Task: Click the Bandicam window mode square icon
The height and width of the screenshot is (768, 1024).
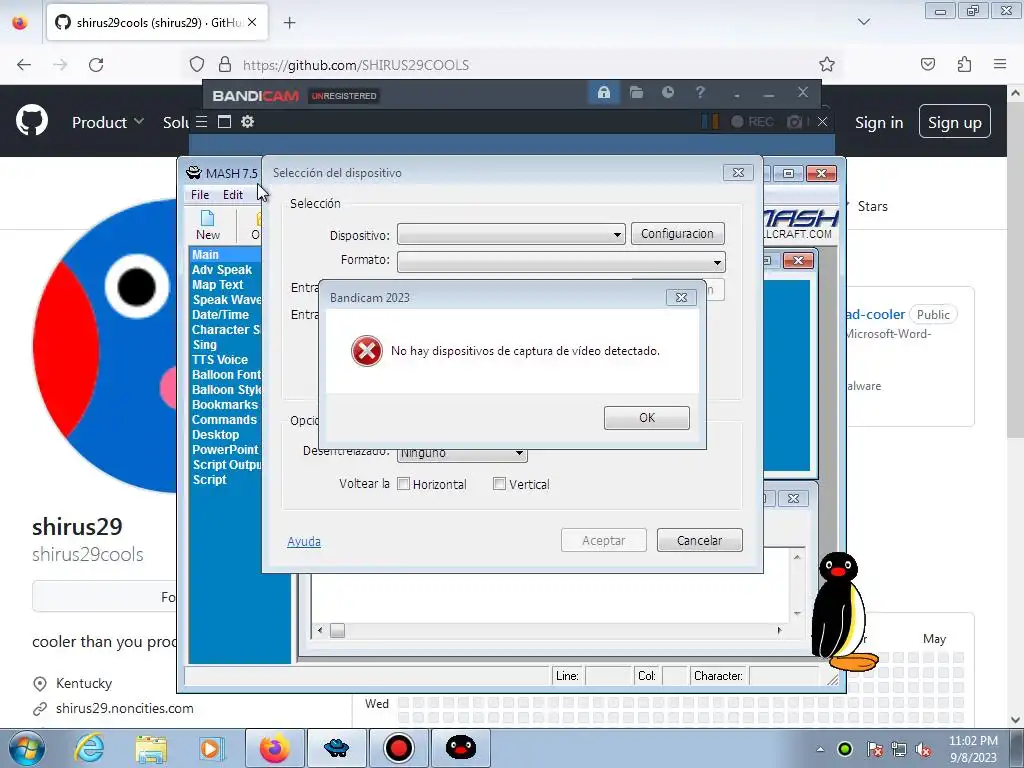Action: coord(224,121)
